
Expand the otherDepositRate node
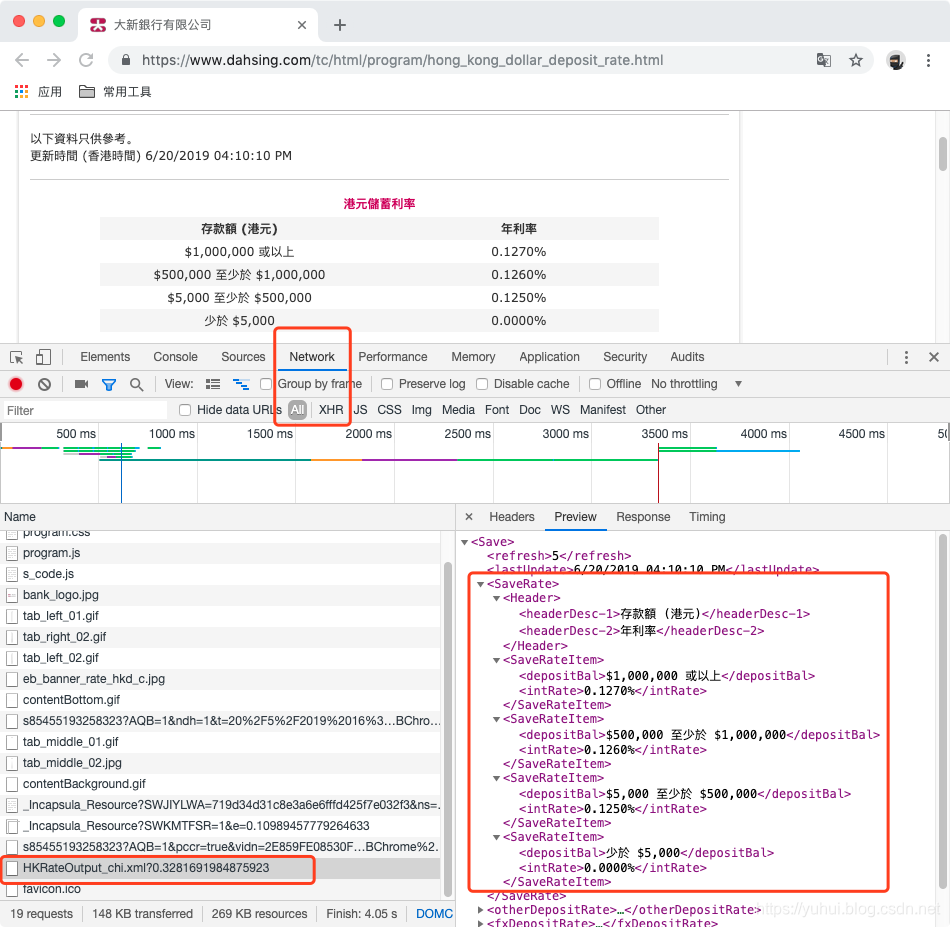pyautogui.click(x=480, y=909)
